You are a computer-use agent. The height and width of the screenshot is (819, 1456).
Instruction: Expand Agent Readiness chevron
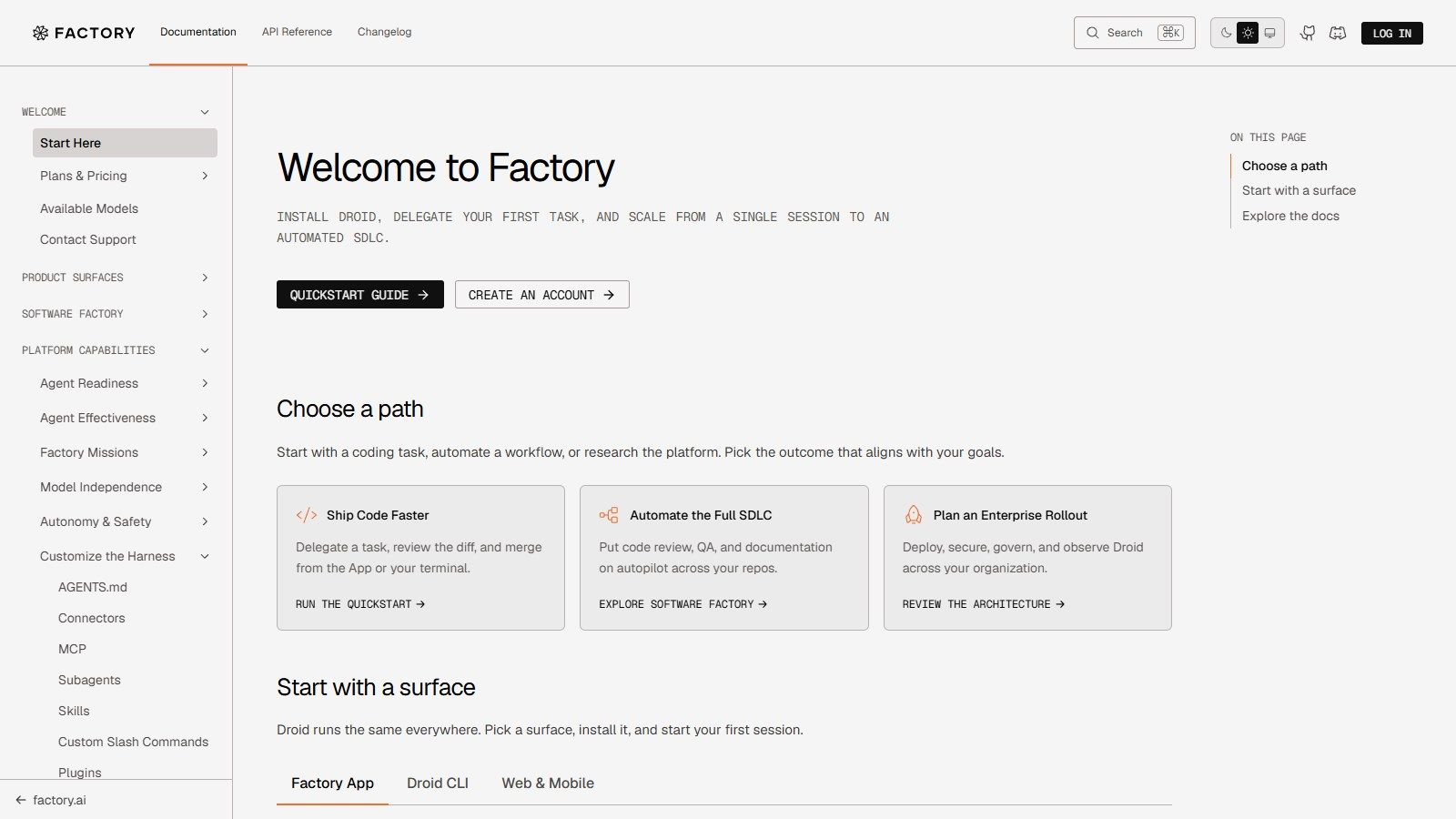point(205,383)
